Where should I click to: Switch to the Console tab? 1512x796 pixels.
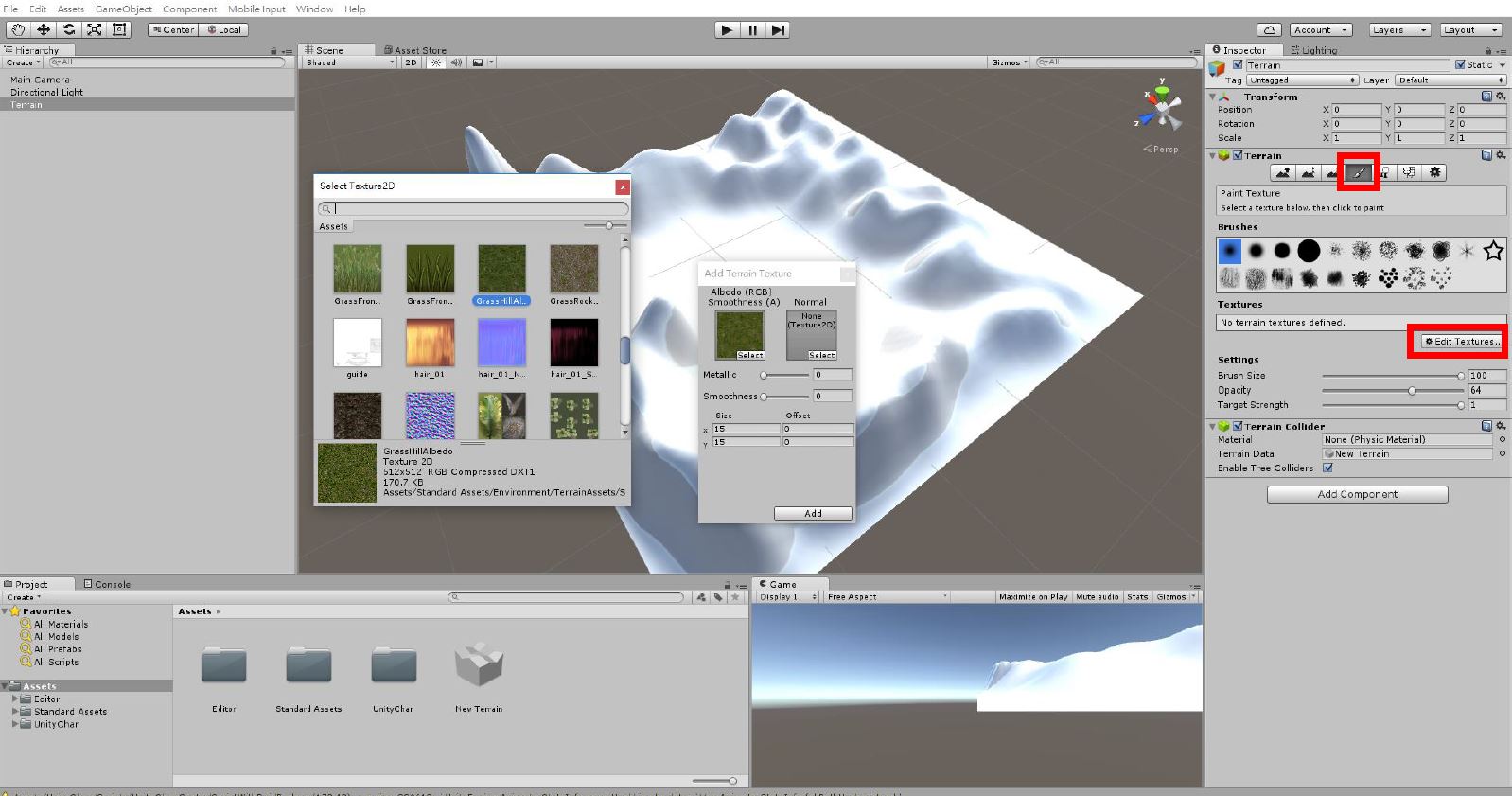[x=107, y=584]
